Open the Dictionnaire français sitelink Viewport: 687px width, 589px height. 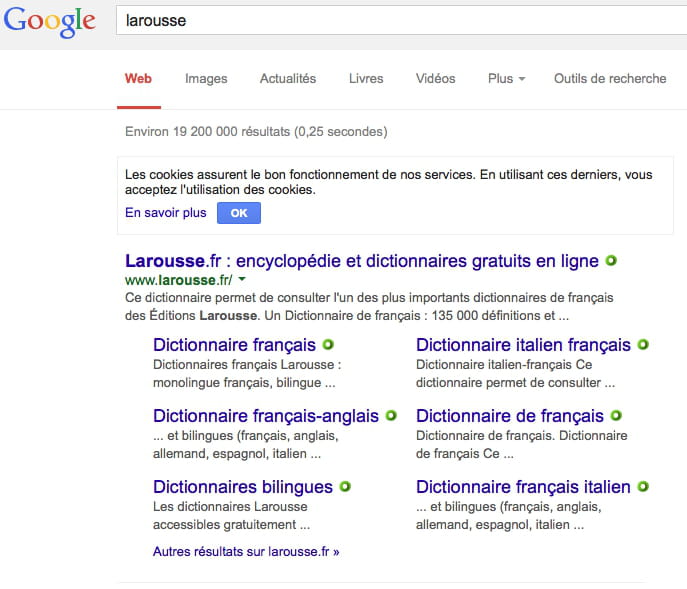coord(234,345)
